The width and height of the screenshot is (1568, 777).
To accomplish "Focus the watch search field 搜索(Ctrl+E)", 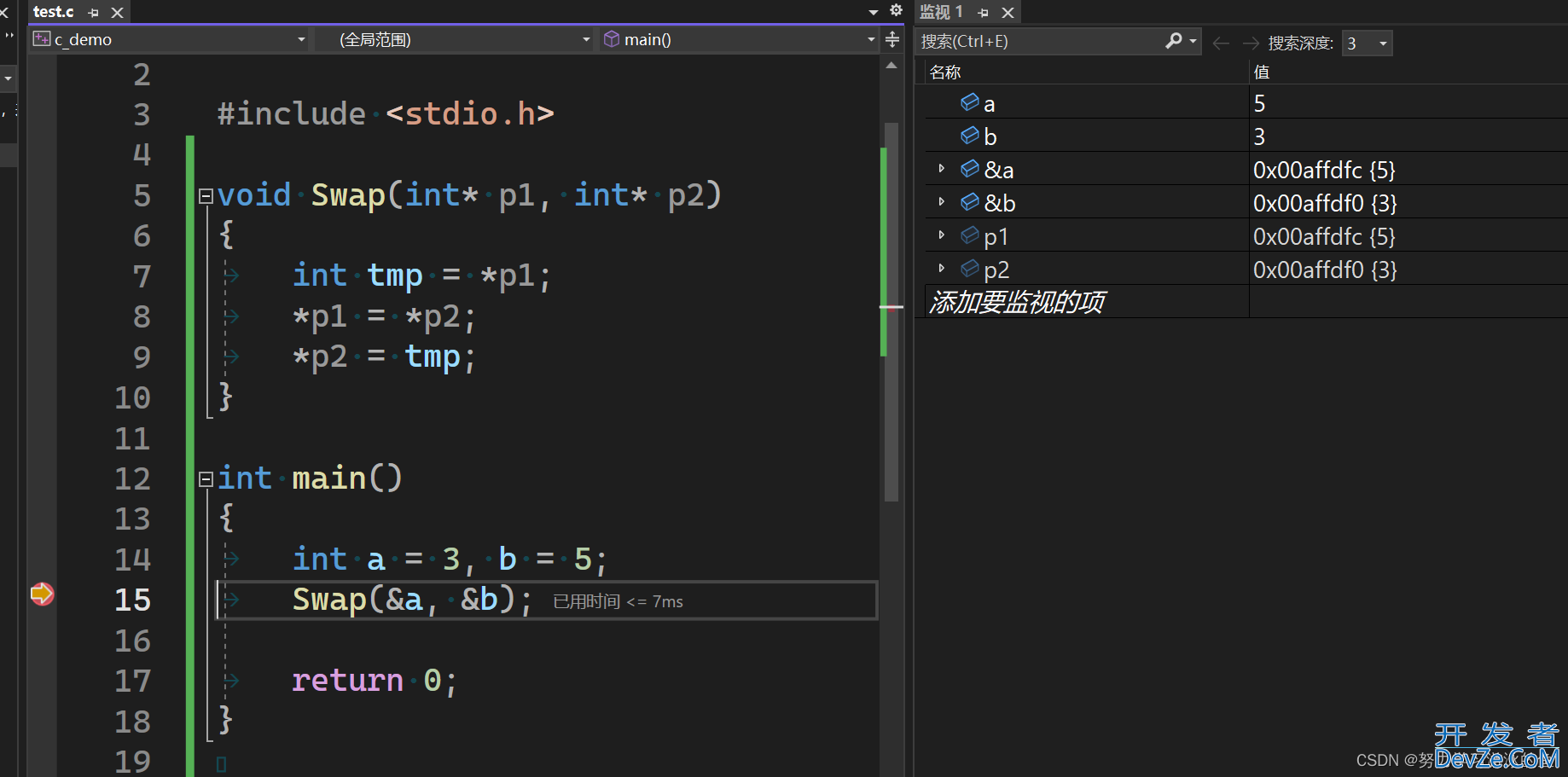I will coord(1039,42).
